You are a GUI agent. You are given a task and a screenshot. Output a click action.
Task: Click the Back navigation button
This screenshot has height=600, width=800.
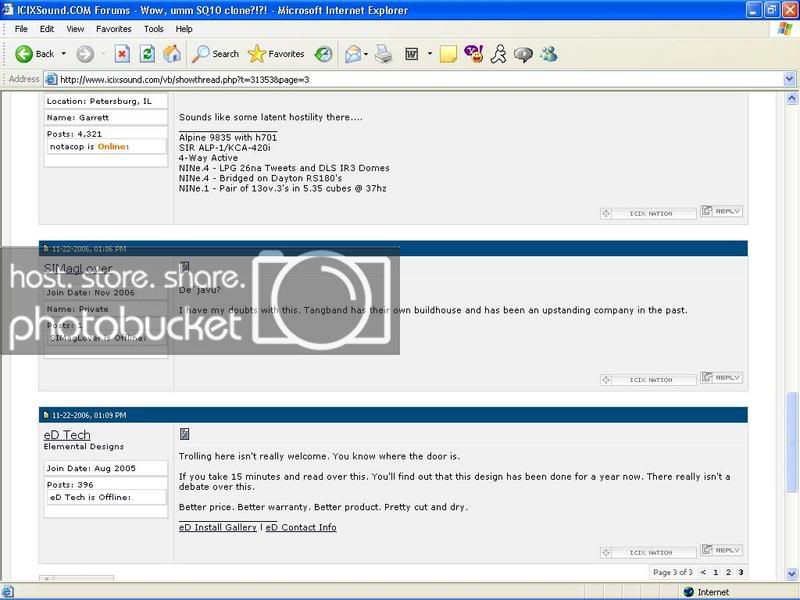(x=35, y=54)
